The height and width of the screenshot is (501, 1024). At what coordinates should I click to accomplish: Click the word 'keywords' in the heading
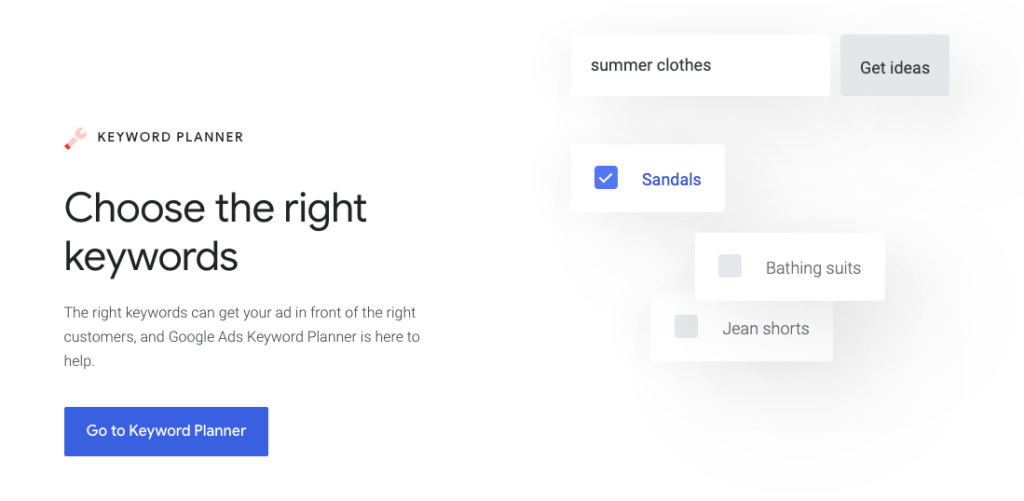[151, 256]
